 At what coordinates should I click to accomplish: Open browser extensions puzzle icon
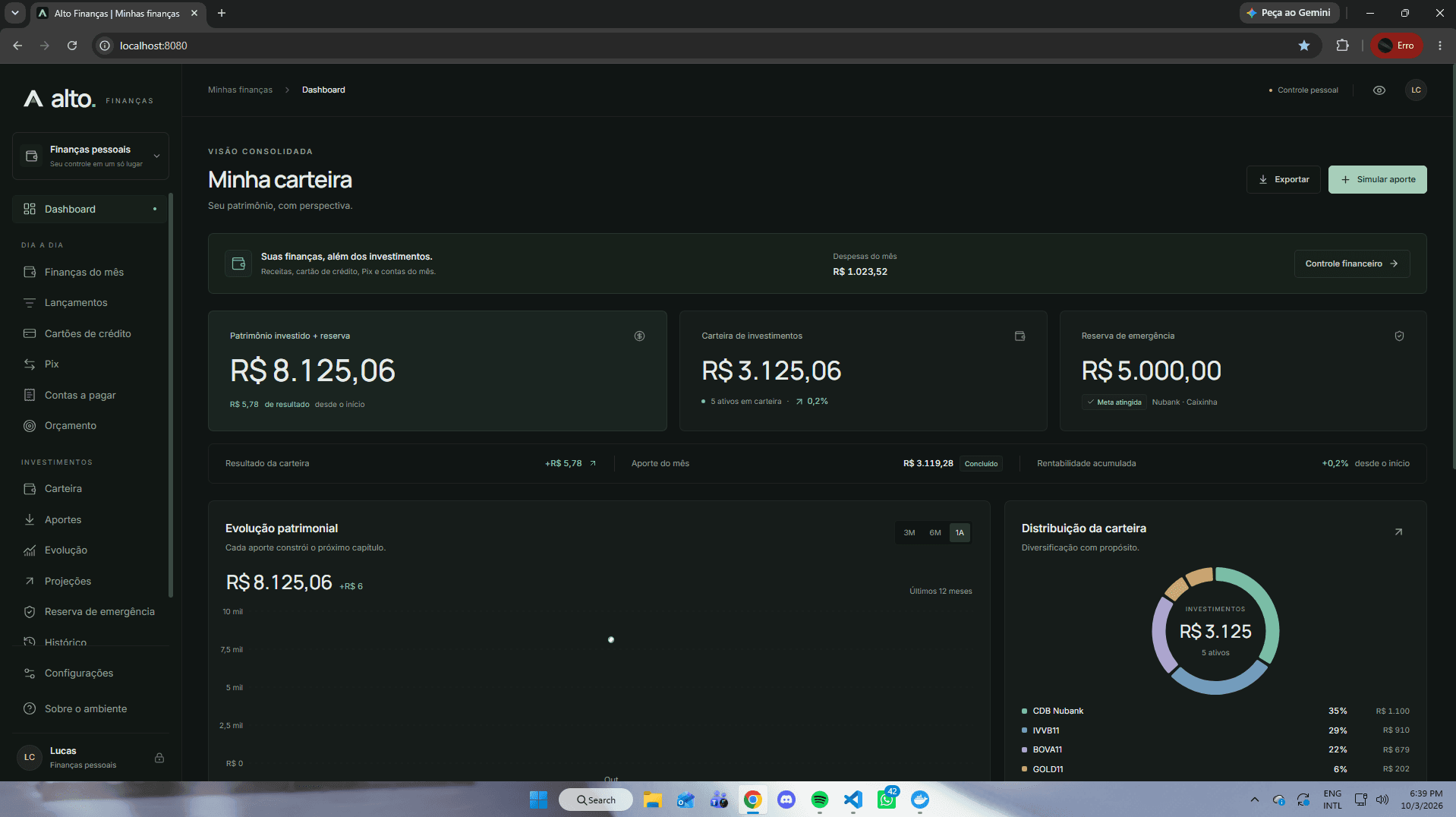1342,46
